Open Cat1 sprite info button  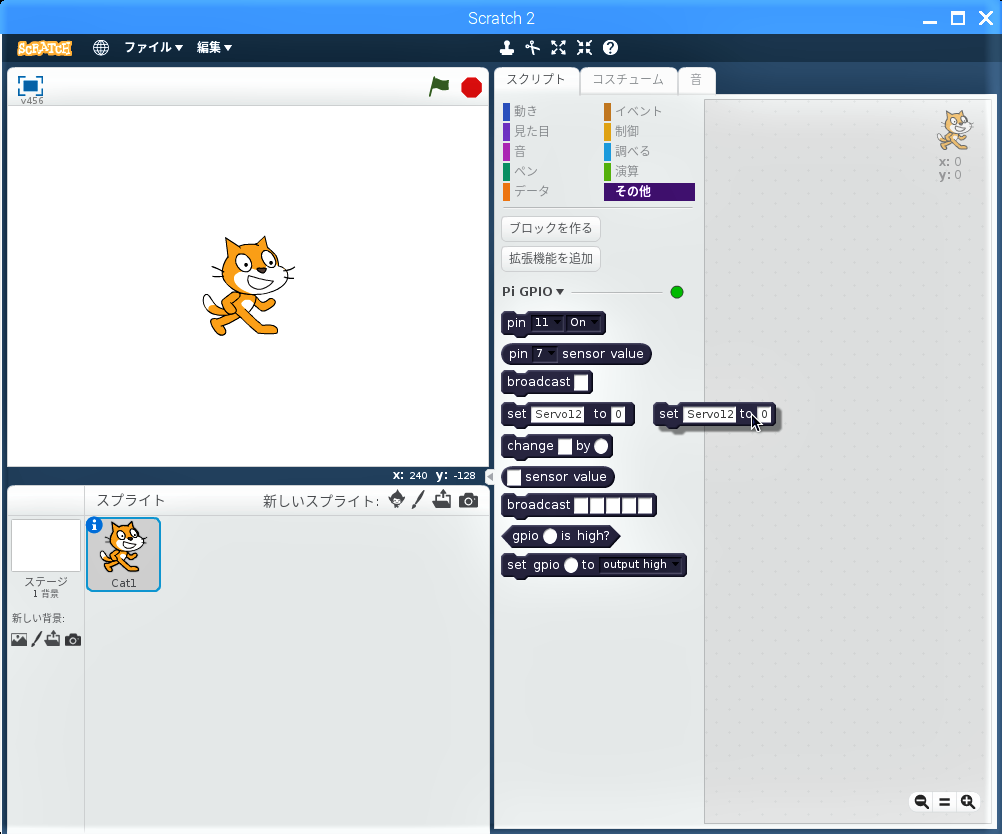point(94,525)
